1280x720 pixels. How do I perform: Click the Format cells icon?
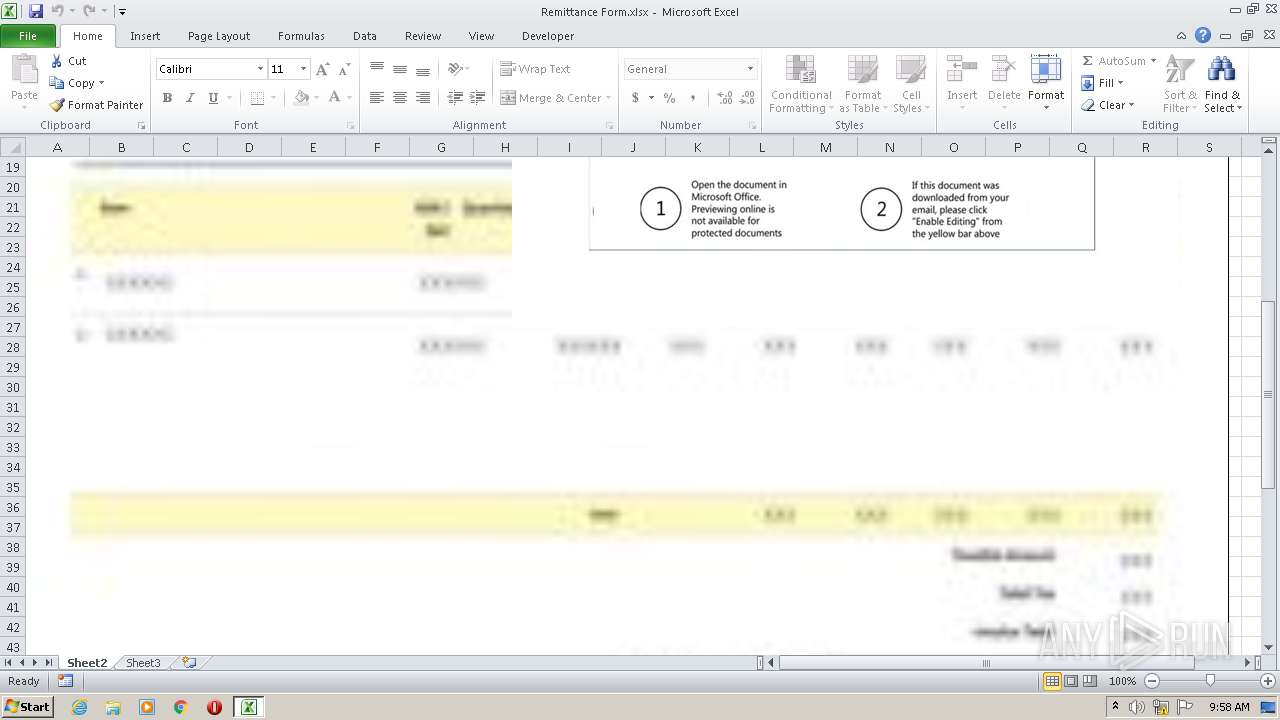coord(1046,70)
